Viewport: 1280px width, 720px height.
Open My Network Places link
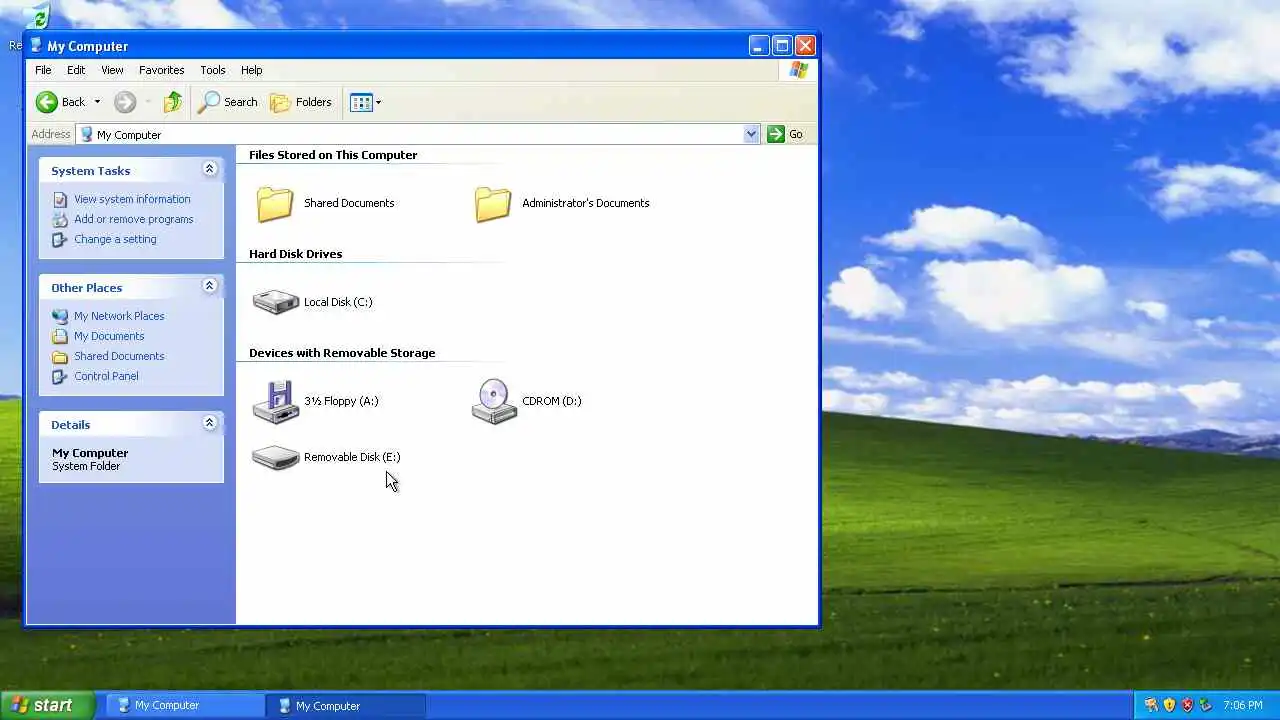point(119,316)
